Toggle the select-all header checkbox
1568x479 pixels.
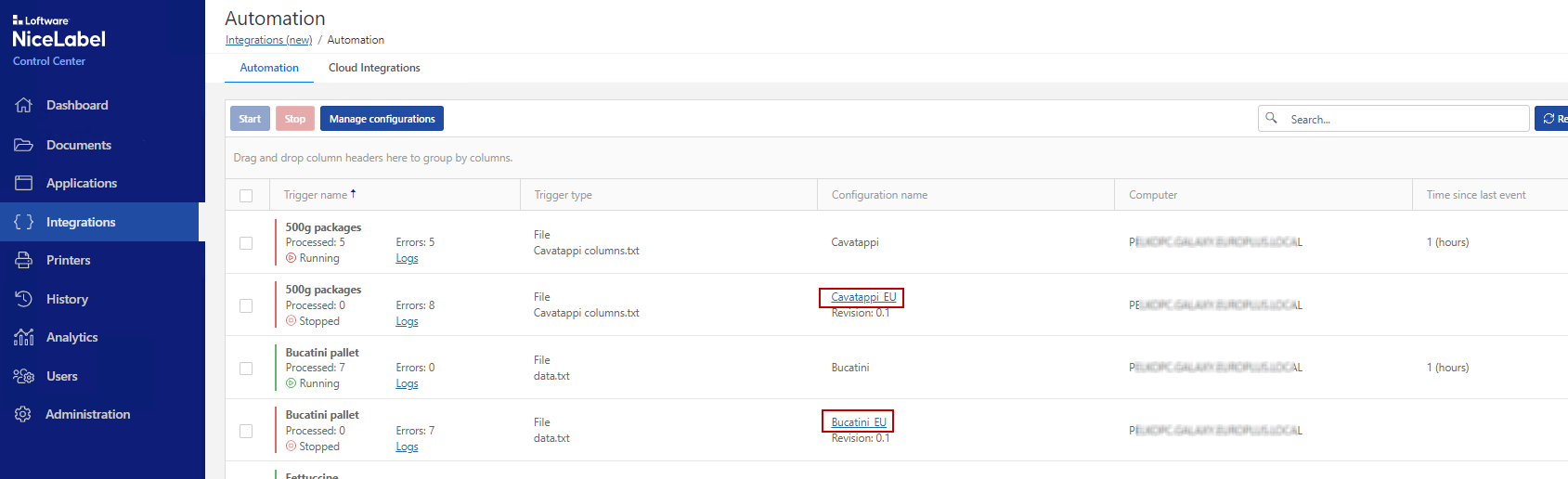tap(246, 196)
